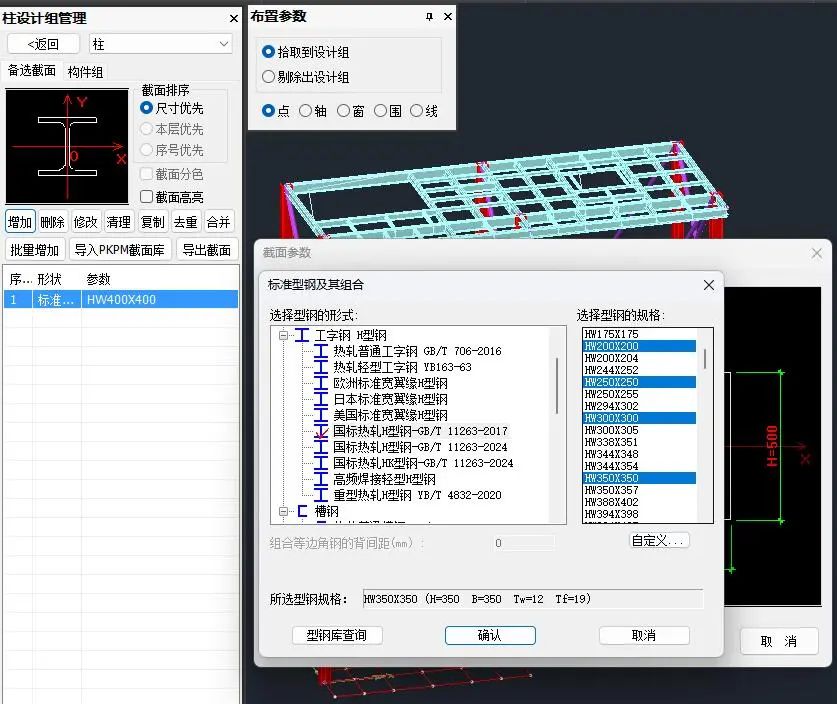
Task: Open 自定义... custom spec button
Action: point(659,541)
